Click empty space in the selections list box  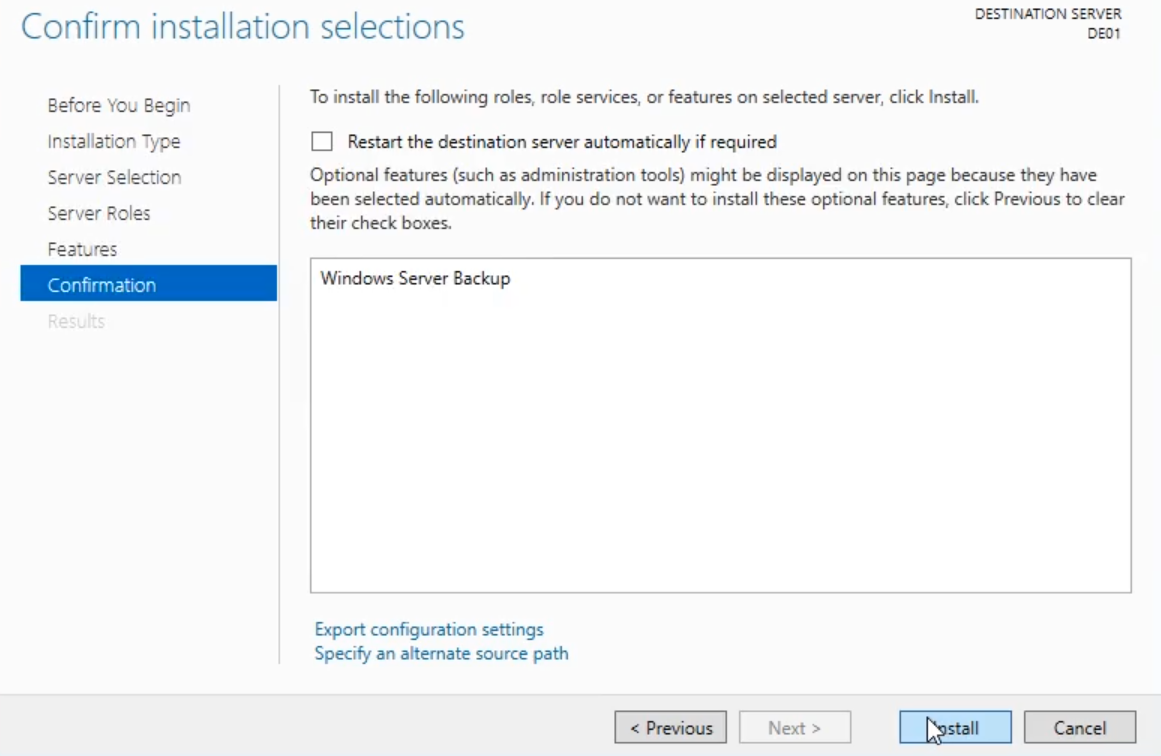coord(720,450)
